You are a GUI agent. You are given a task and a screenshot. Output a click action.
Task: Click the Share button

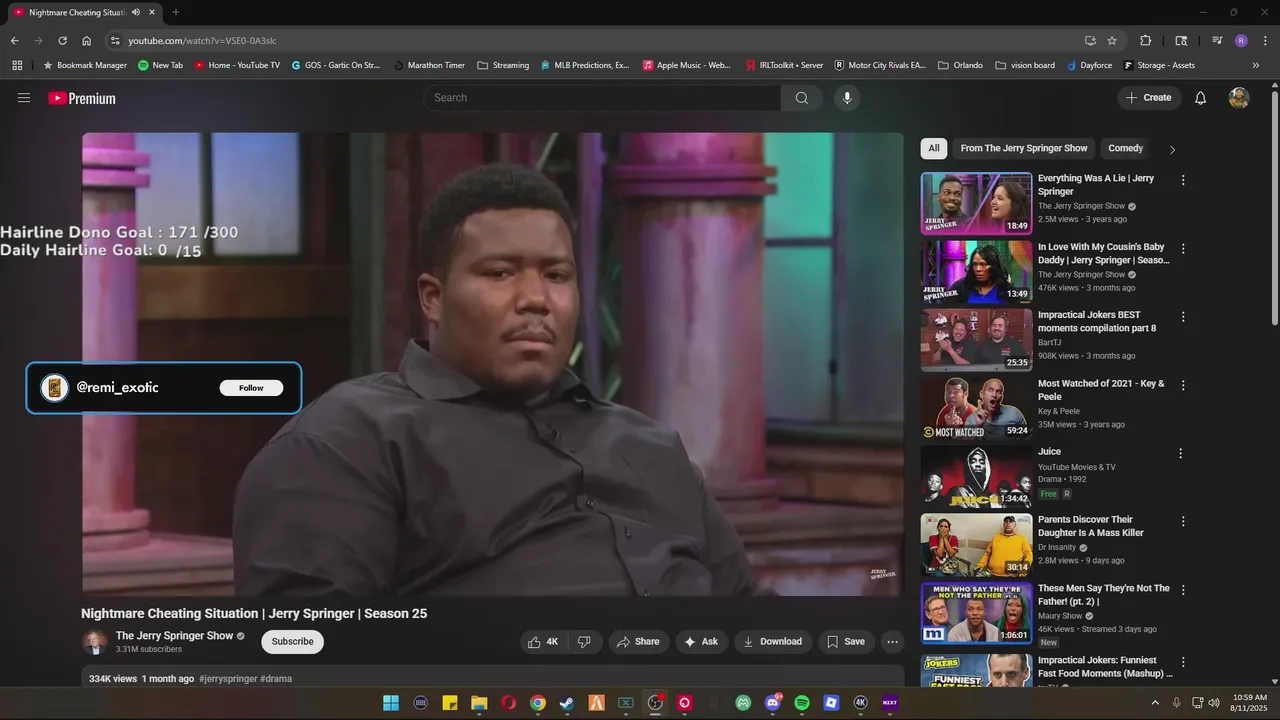coord(638,642)
